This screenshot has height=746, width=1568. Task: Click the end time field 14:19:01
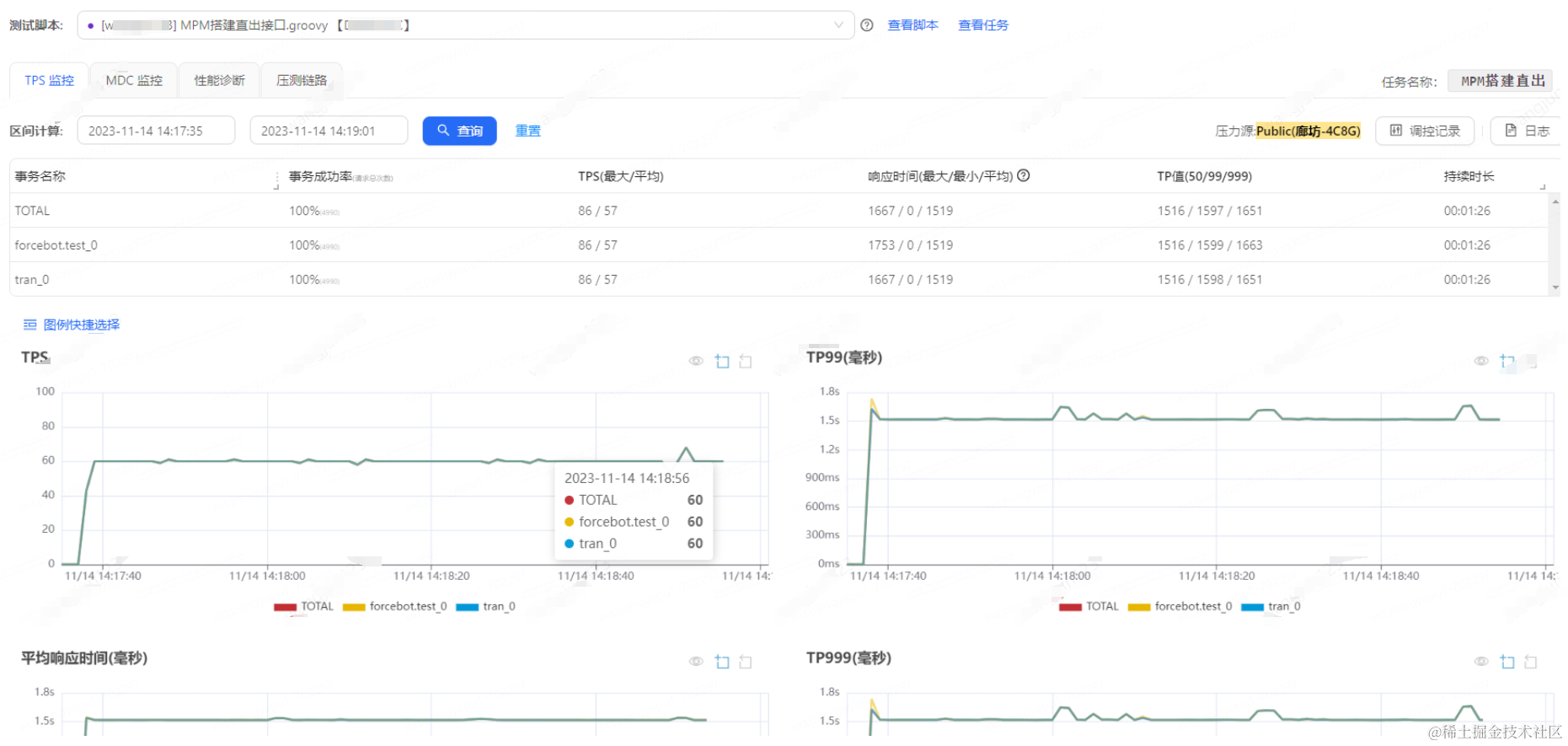(x=329, y=131)
